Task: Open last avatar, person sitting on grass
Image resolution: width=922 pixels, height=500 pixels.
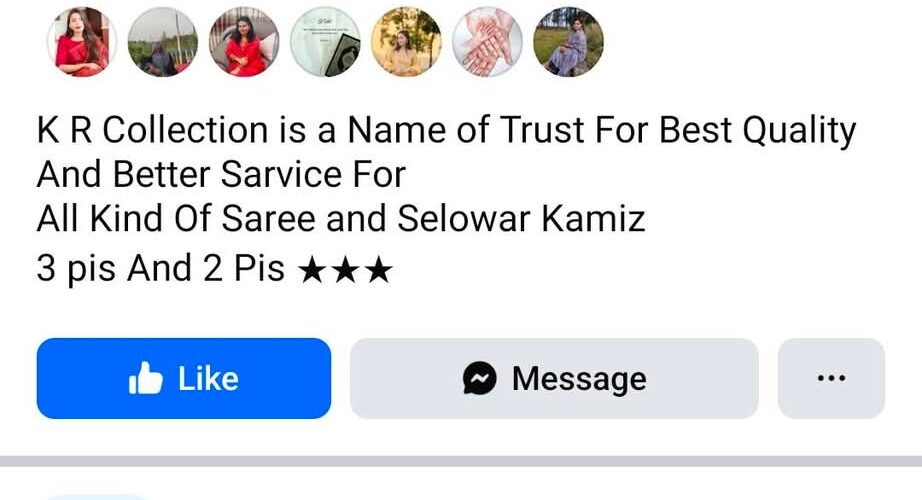Action: point(569,42)
